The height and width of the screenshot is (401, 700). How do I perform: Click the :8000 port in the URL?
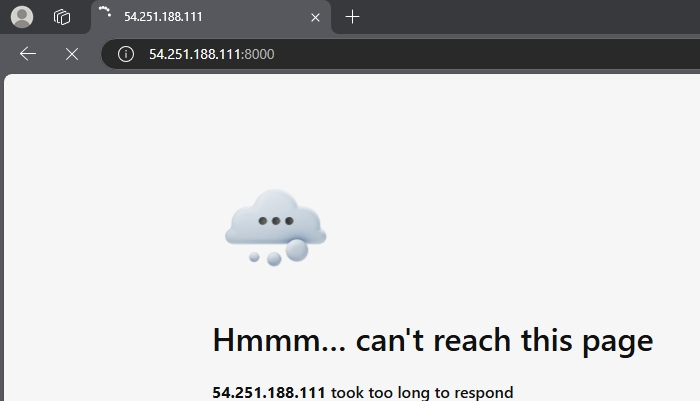pos(258,54)
